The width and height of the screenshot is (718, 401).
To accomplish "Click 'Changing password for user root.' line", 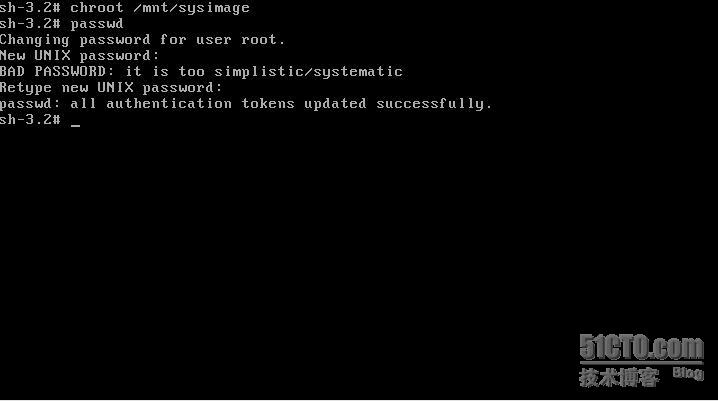I will coord(142,40).
